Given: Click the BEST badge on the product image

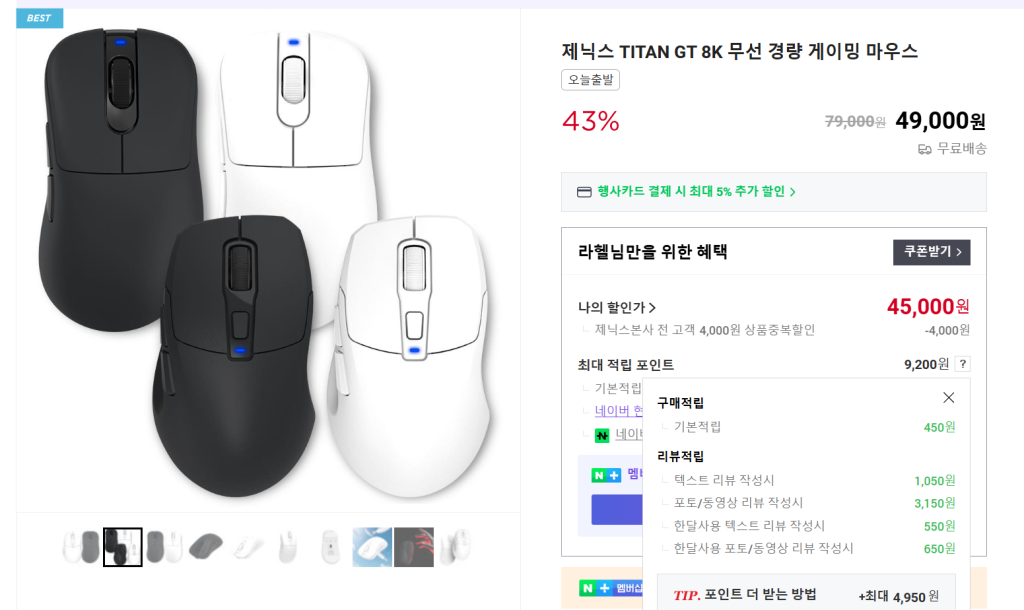Looking at the screenshot, I should point(39,18).
